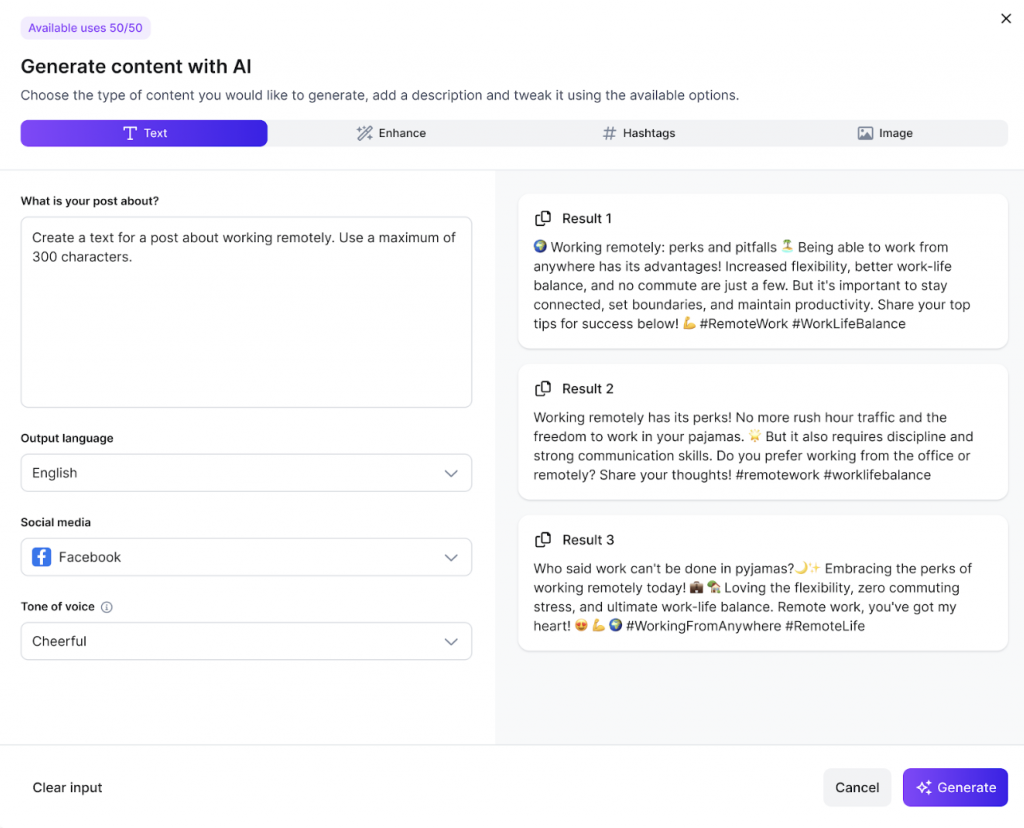This screenshot has height=828, width=1024.
Task: Copy Result 1 using its copy icon
Action: pyautogui.click(x=543, y=219)
